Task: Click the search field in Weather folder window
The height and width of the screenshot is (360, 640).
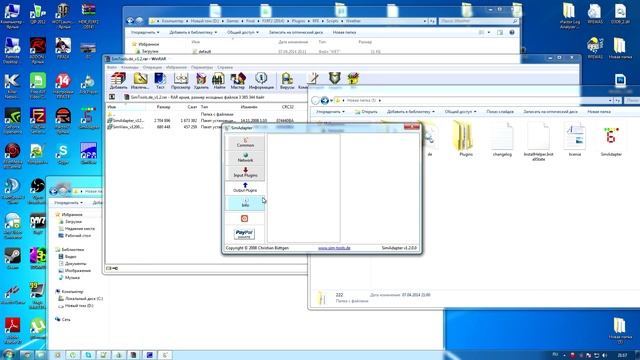Action: tap(479, 21)
